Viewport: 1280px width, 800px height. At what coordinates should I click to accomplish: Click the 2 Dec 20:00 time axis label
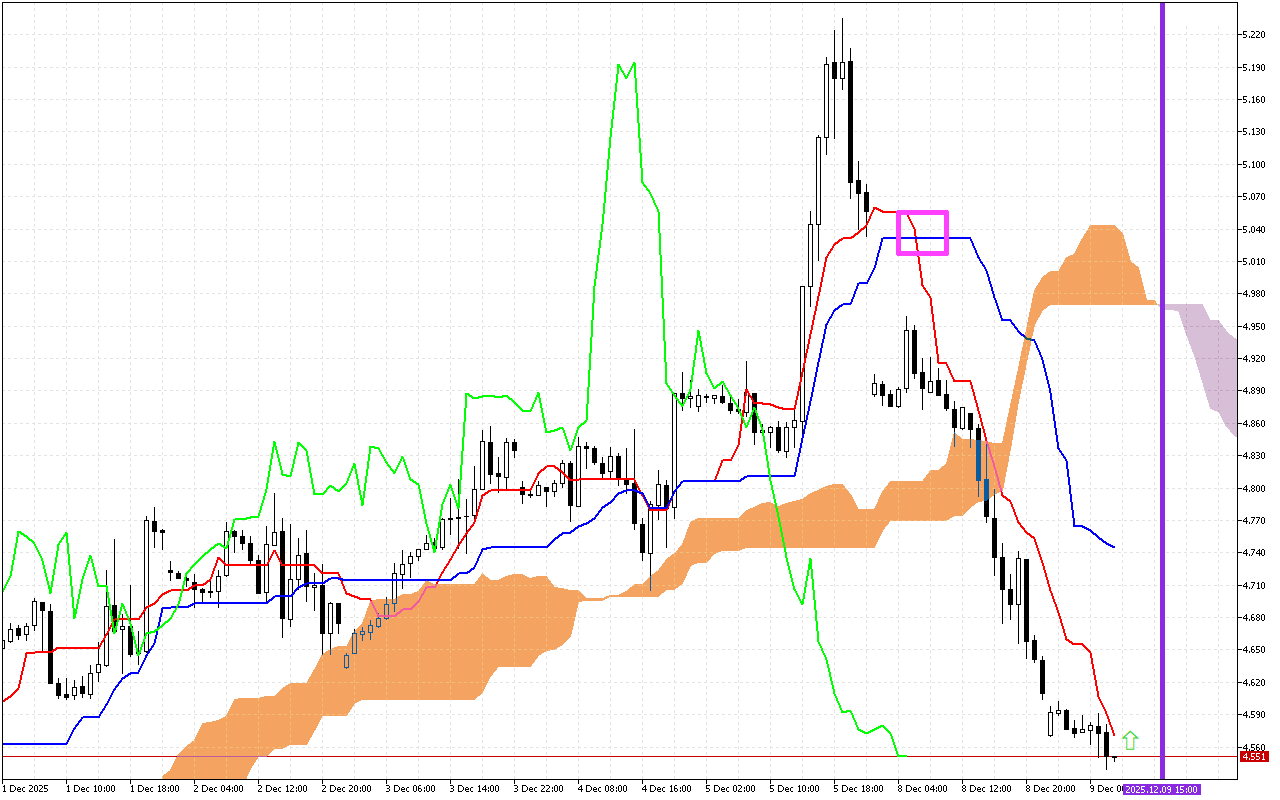click(x=346, y=789)
